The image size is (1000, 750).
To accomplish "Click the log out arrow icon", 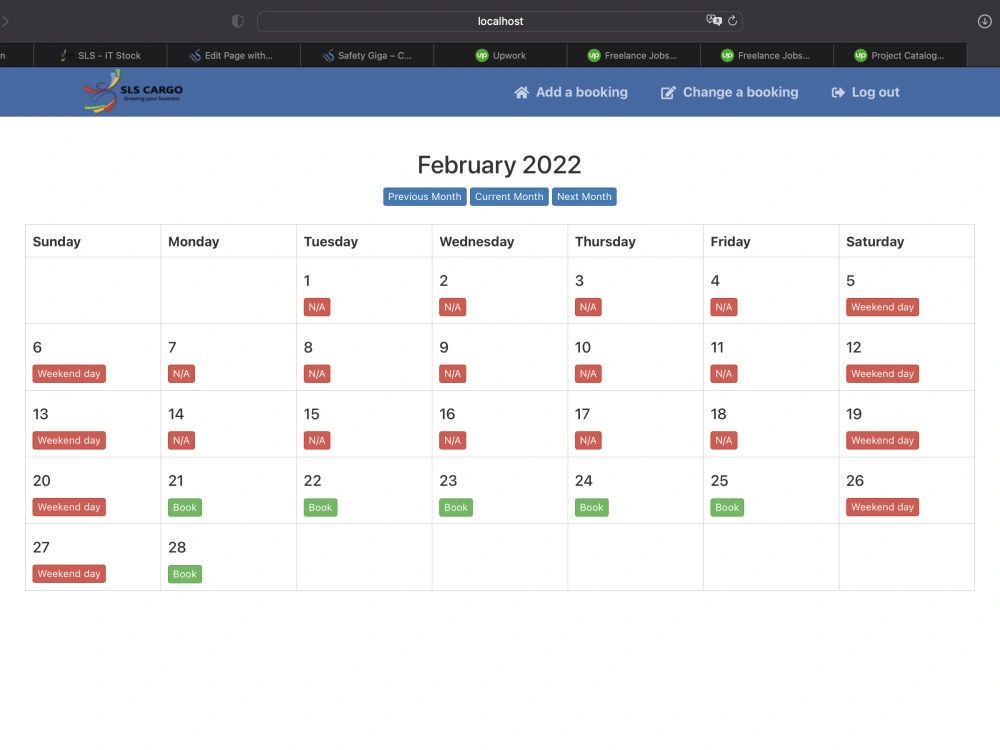I will (838, 92).
